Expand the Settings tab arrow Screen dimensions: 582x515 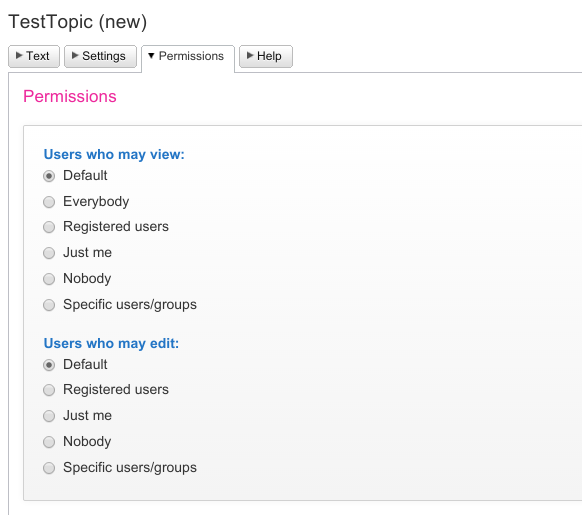[x=75, y=55]
